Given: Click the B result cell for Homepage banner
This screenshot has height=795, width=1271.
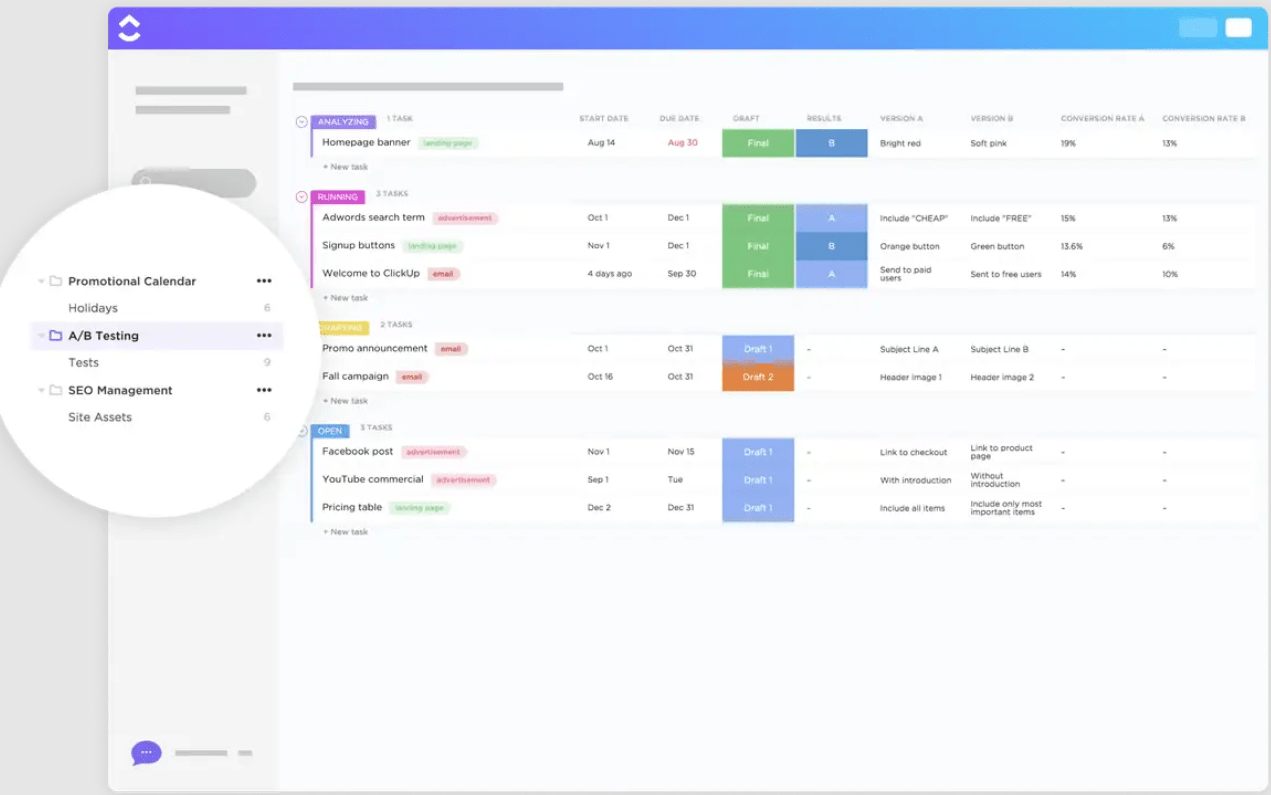Looking at the screenshot, I should pos(831,143).
